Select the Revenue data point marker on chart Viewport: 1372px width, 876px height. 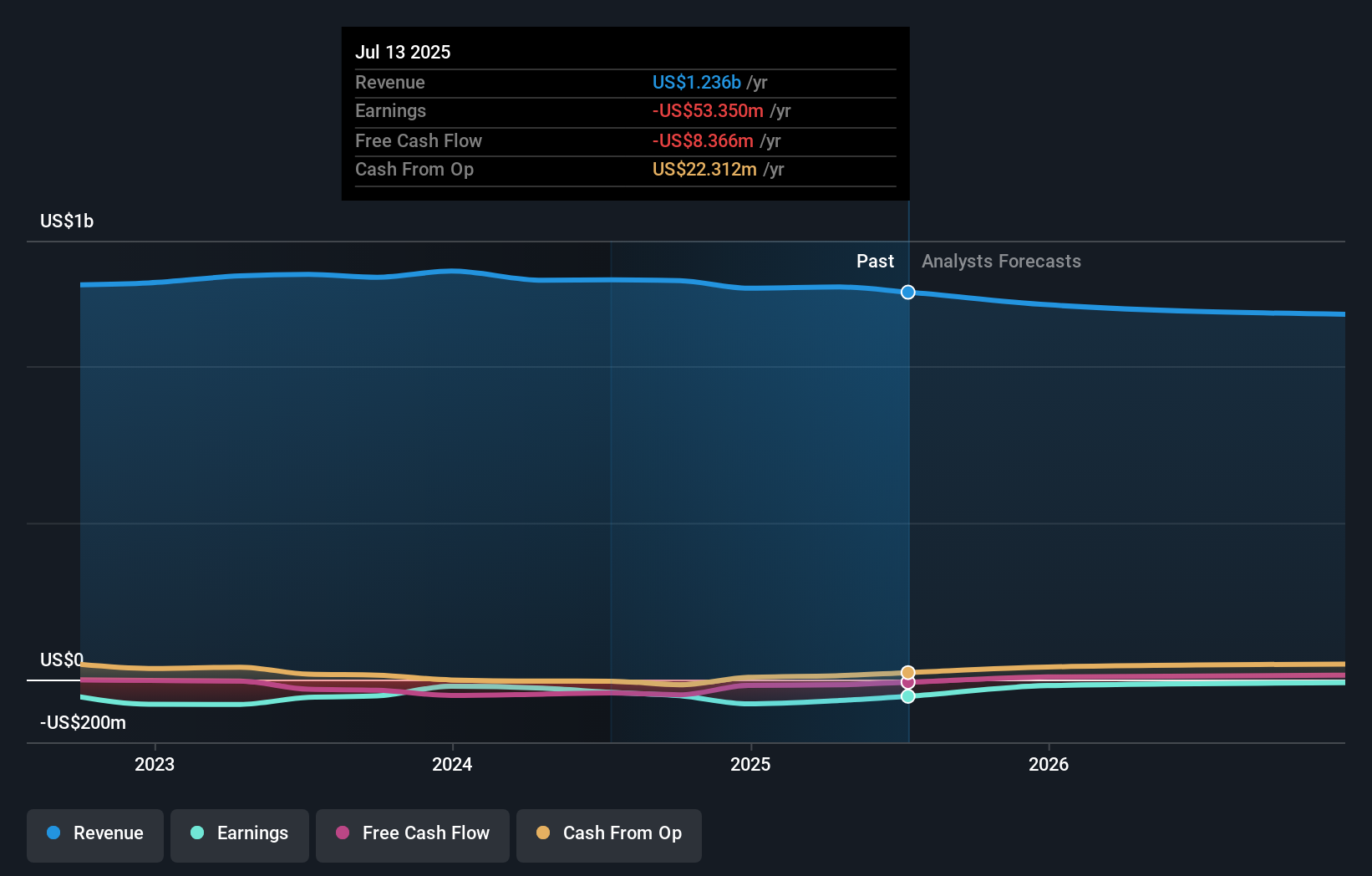pos(908,293)
